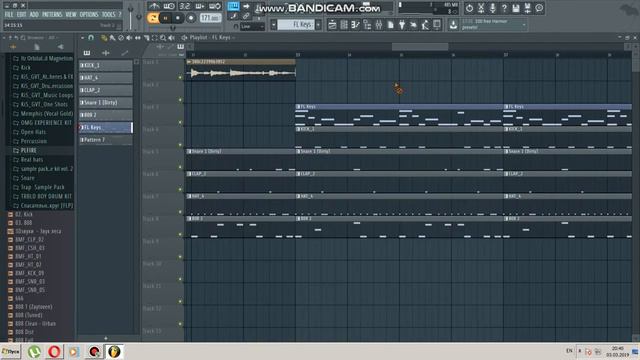Viewport: 640px width, 360px height.
Task: Toggle the magnet snap icon in playlist
Action: point(91,38)
